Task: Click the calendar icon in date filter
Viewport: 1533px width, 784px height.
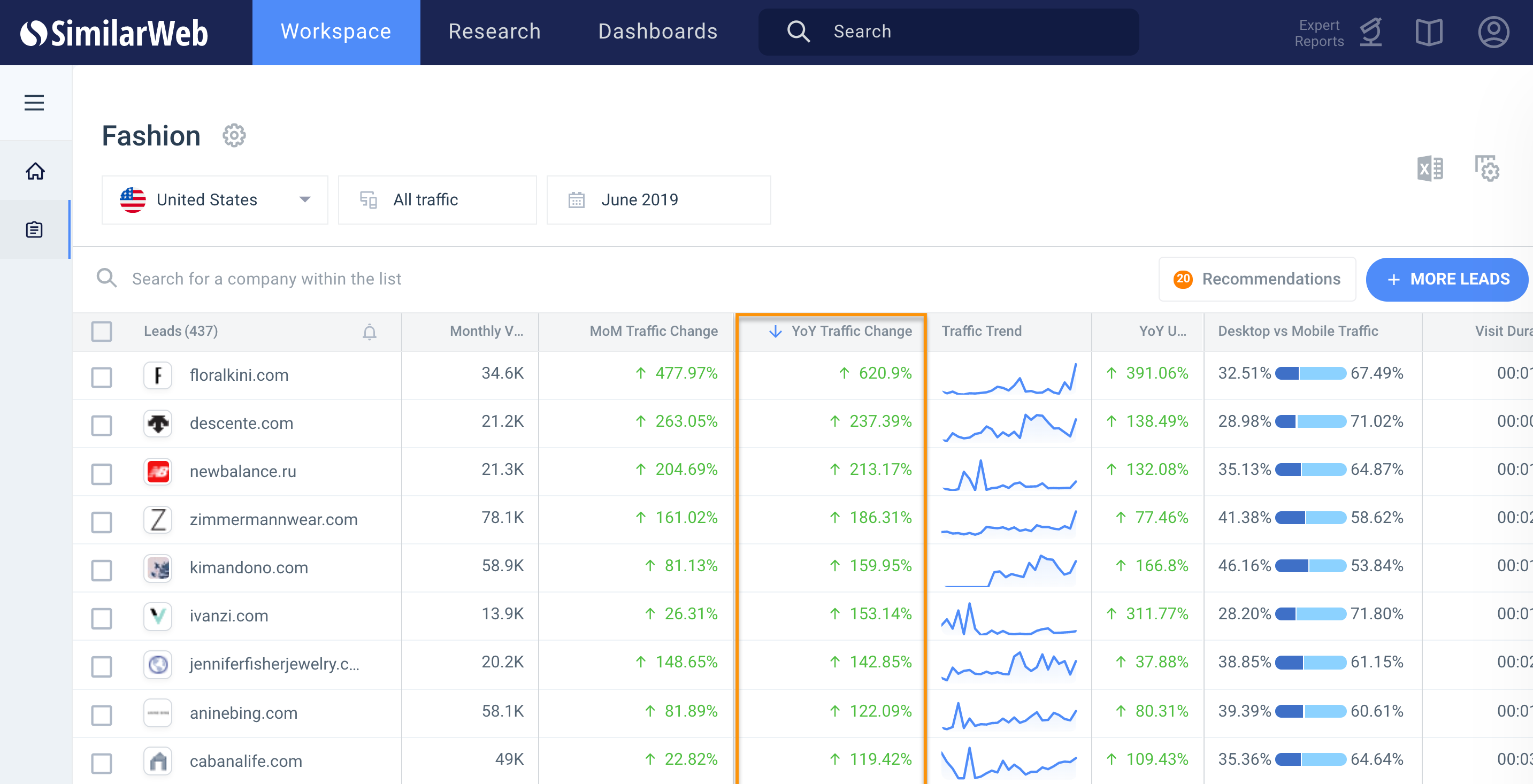Action: pyautogui.click(x=576, y=200)
